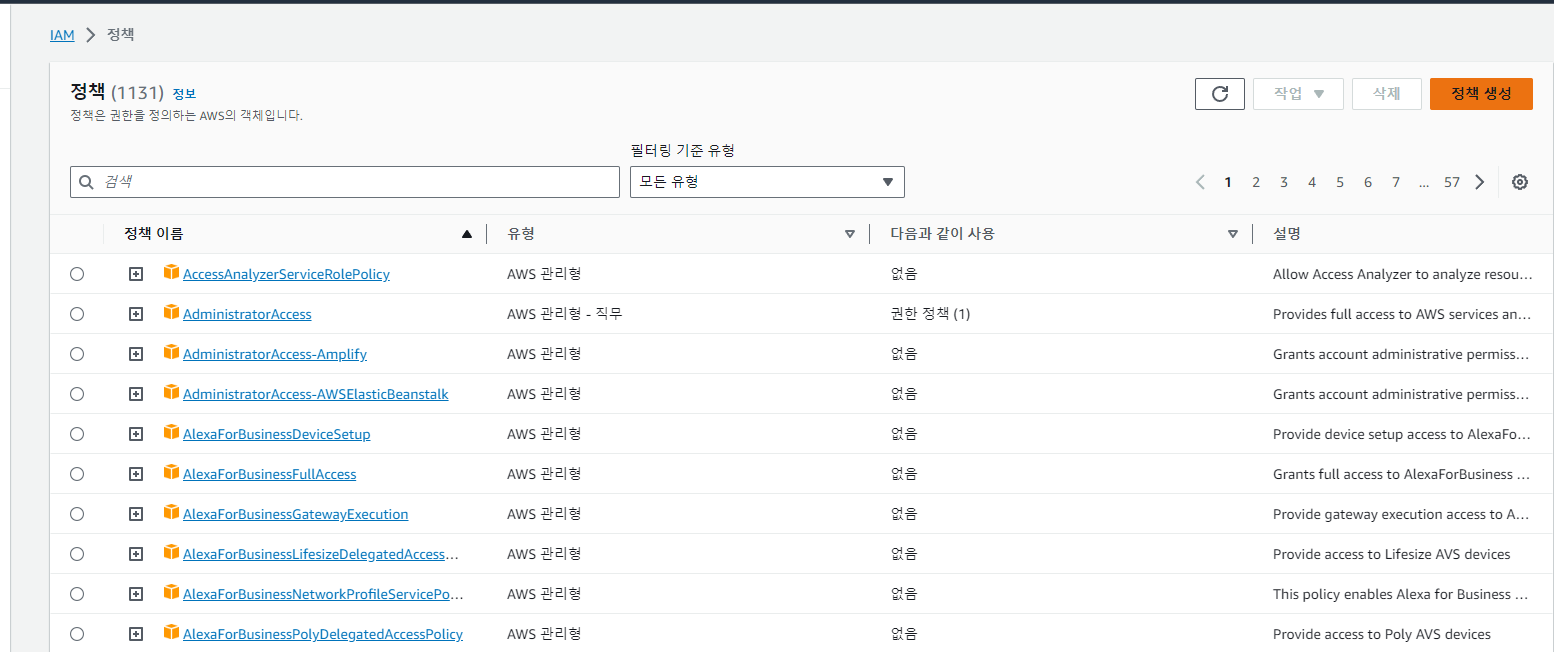Screen dimensions: 1554x652
Task: Expand the AlexaForBusinessFullAccess row details
Action: (136, 474)
